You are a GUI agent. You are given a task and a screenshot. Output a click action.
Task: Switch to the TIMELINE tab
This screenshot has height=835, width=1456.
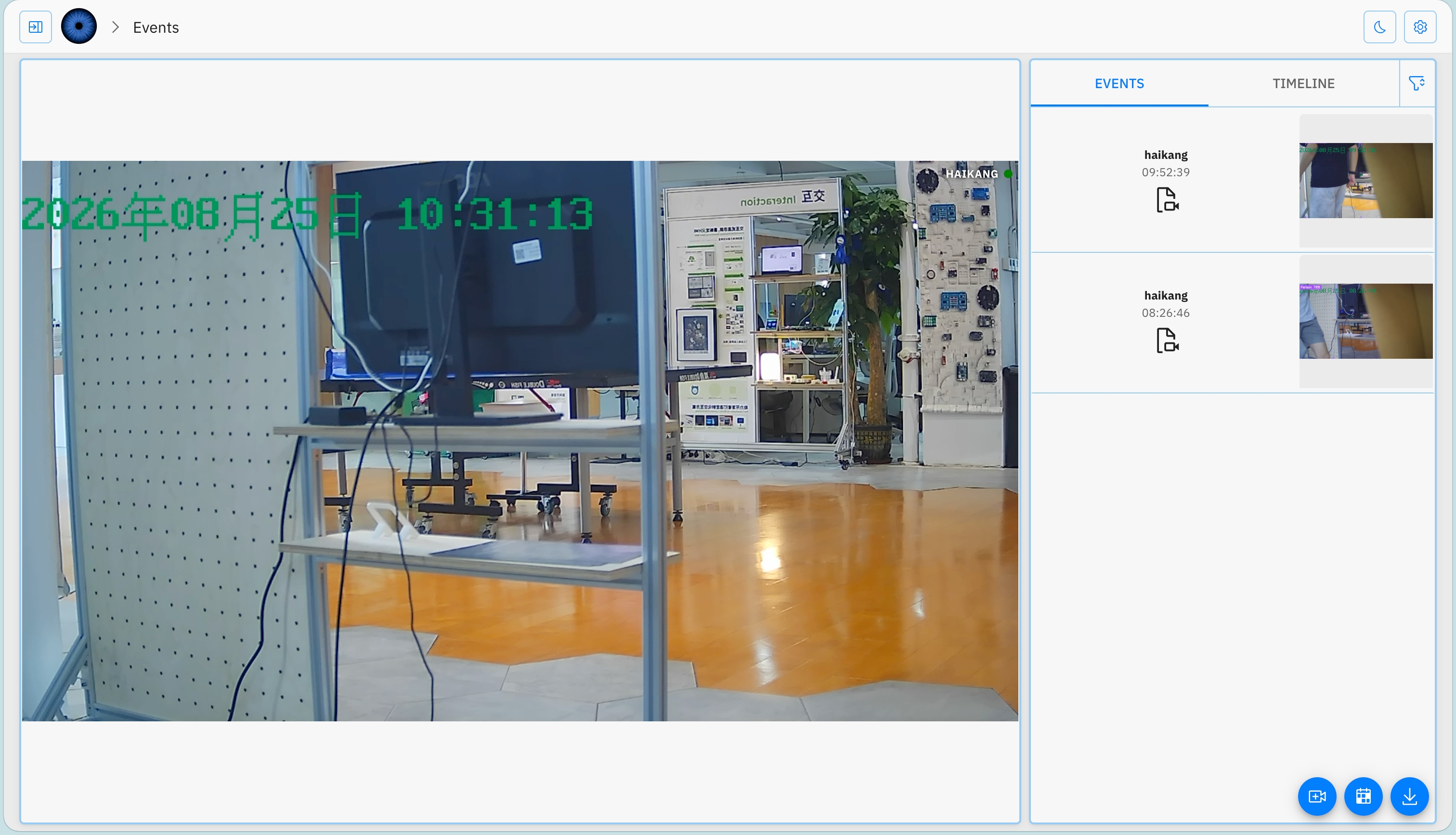coord(1303,84)
